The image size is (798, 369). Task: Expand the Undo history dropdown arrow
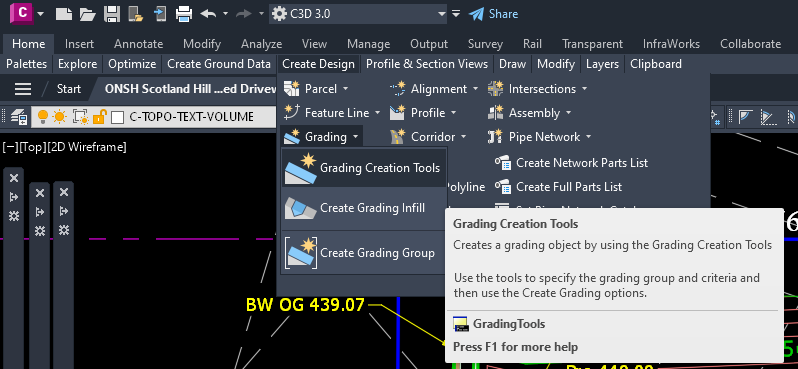(225, 14)
